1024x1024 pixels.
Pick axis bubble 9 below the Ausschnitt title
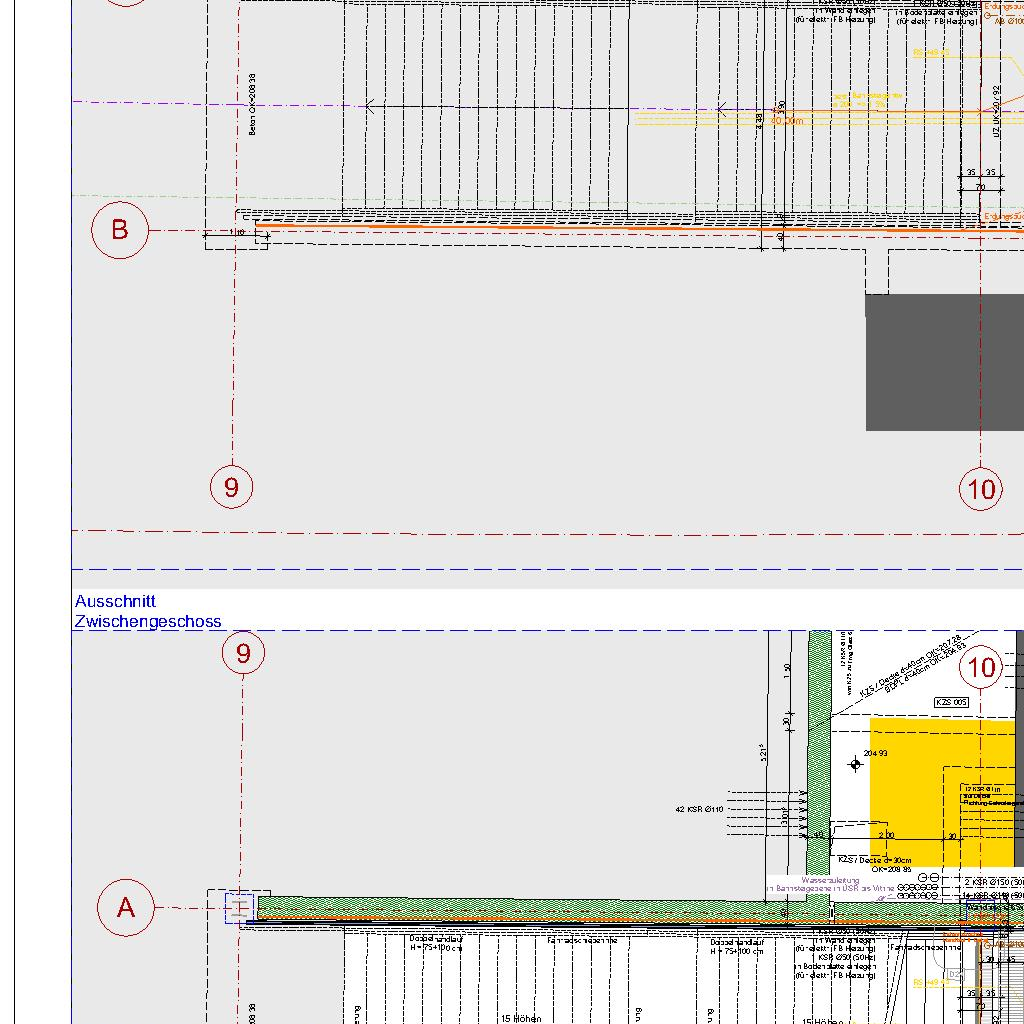(x=243, y=654)
